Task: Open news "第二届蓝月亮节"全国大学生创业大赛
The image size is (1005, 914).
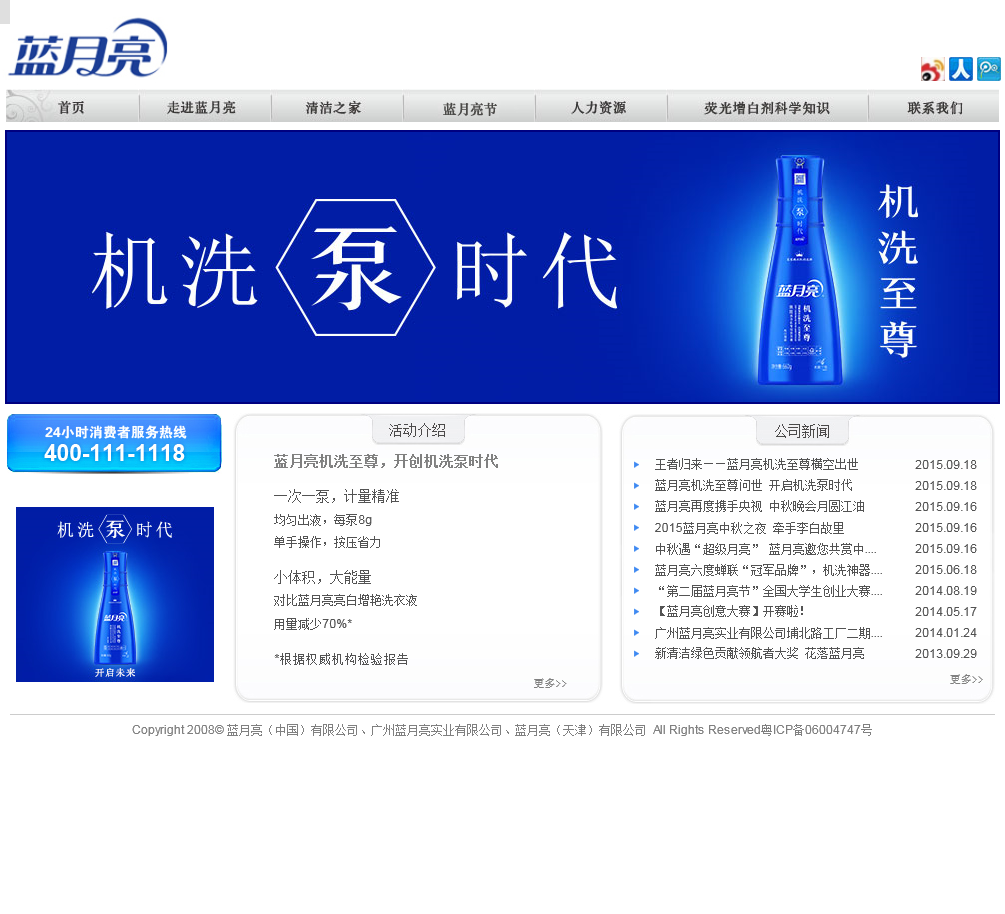Action: pos(768,591)
